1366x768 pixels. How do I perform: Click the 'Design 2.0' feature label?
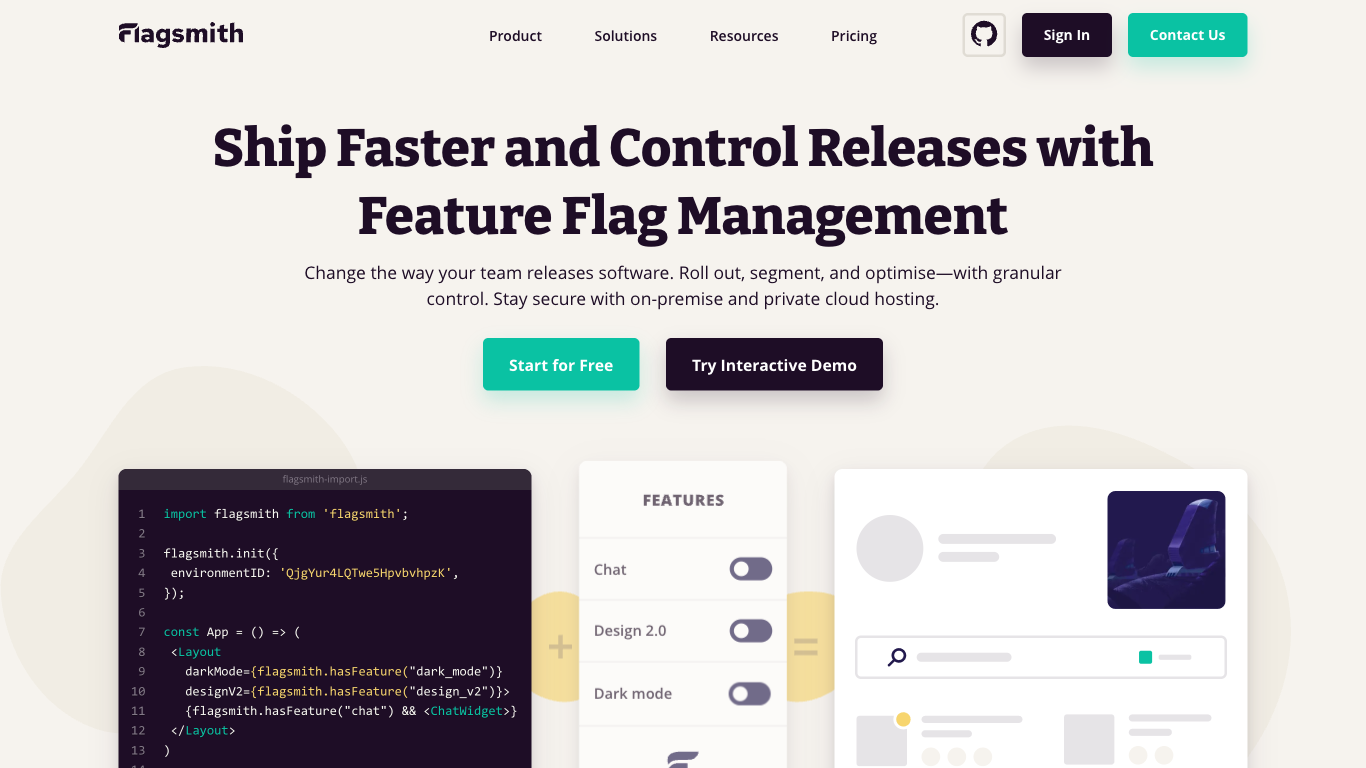630,631
